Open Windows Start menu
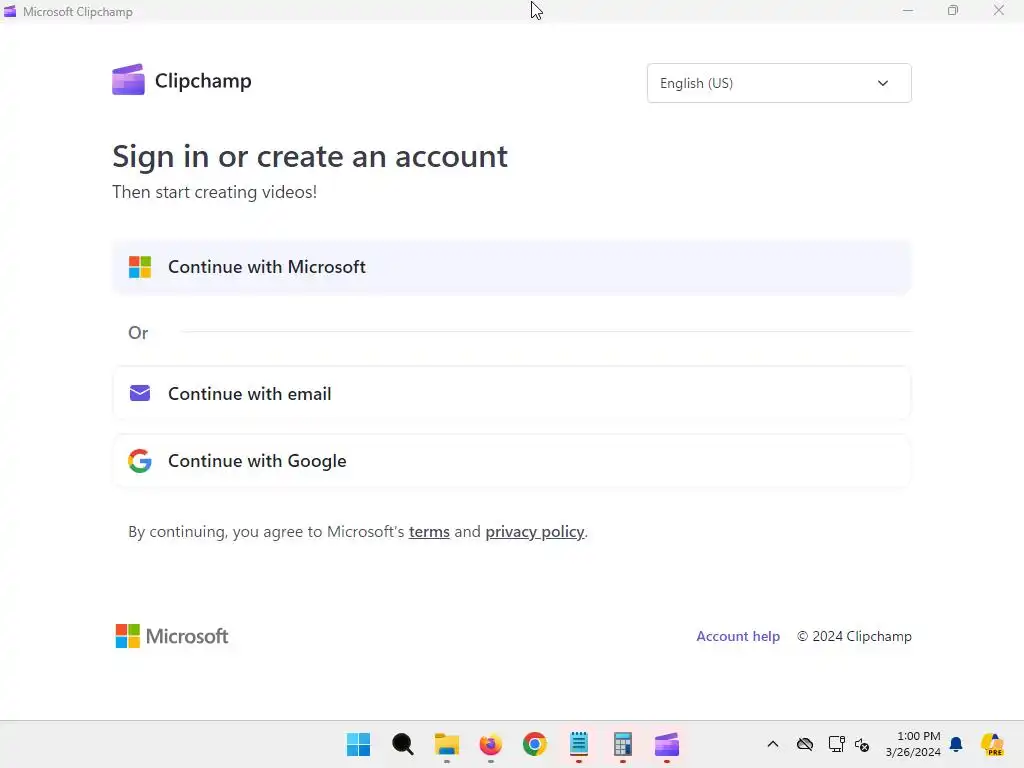Viewport: 1024px width, 768px height. (x=359, y=744)
